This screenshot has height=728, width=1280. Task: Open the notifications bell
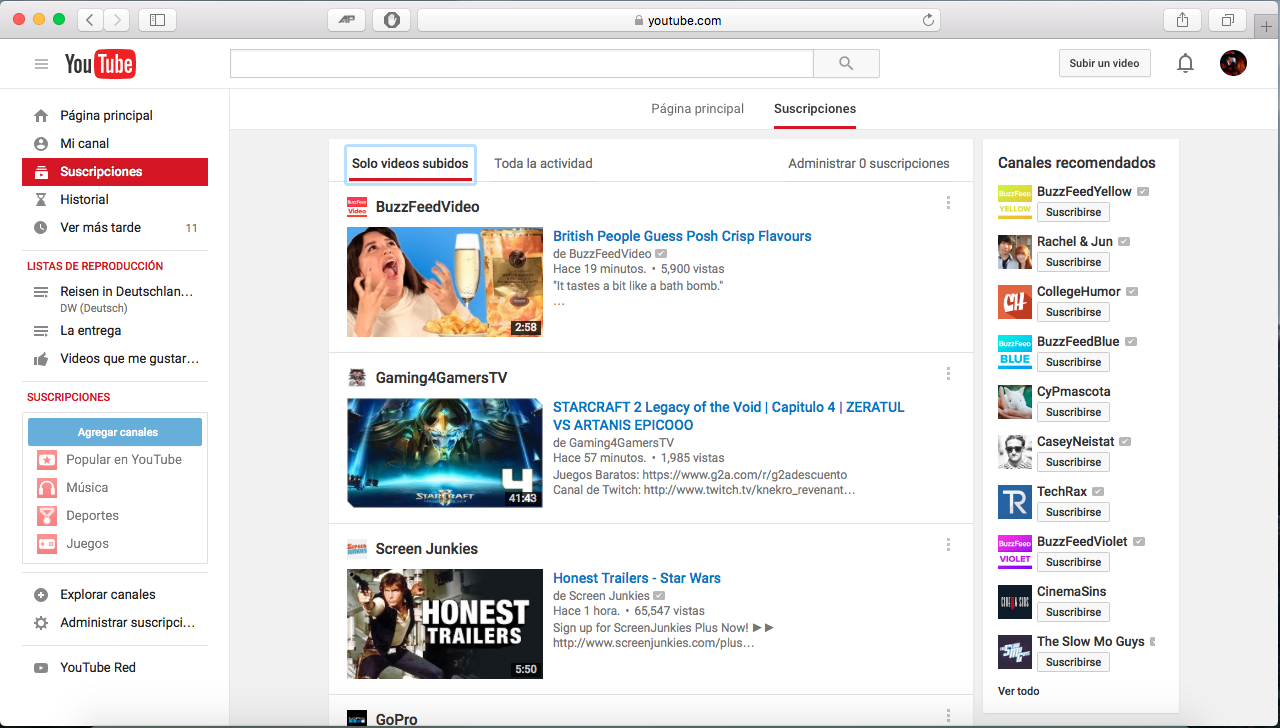click(1185, 64)
